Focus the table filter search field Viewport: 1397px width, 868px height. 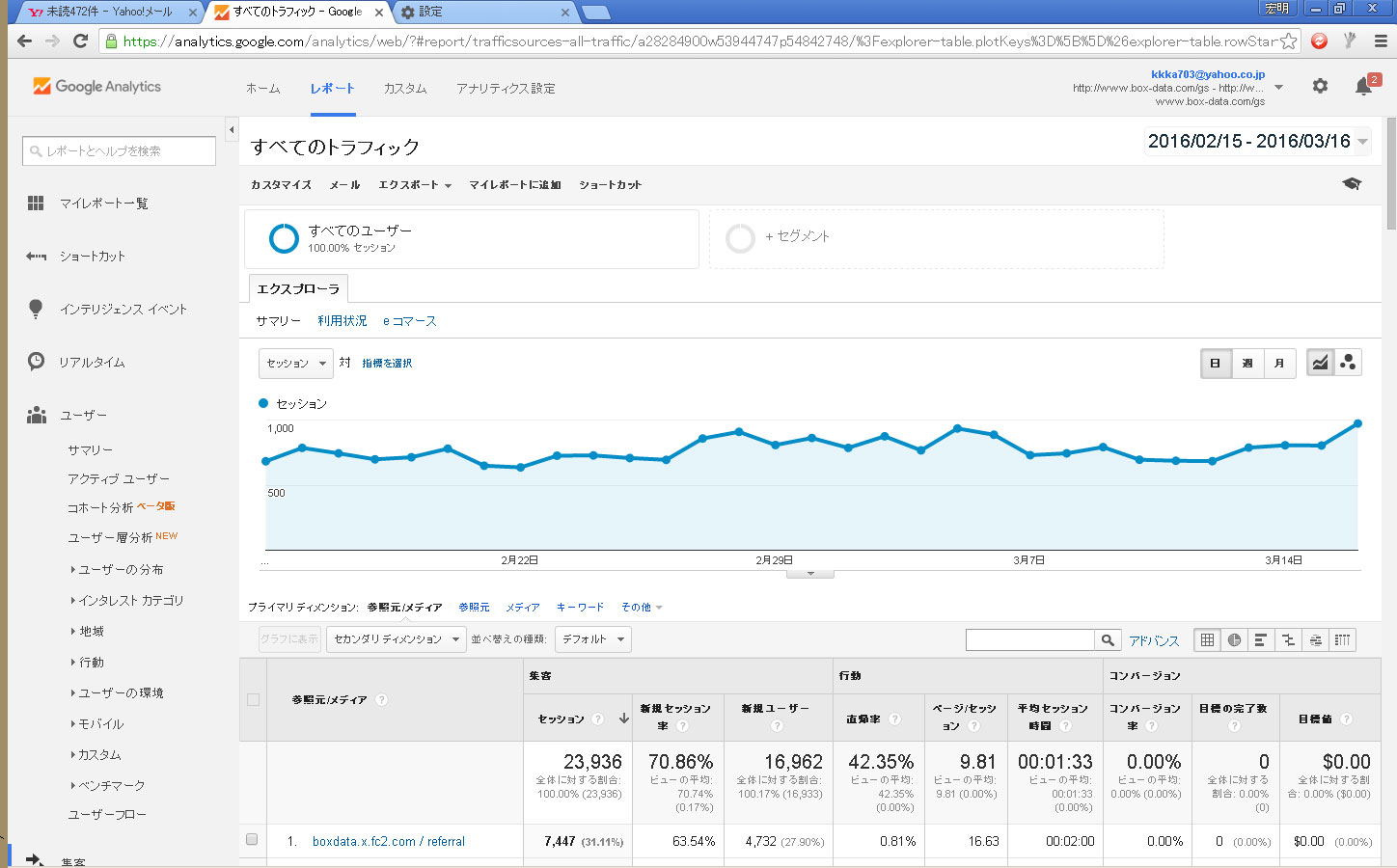(1030, 639)
